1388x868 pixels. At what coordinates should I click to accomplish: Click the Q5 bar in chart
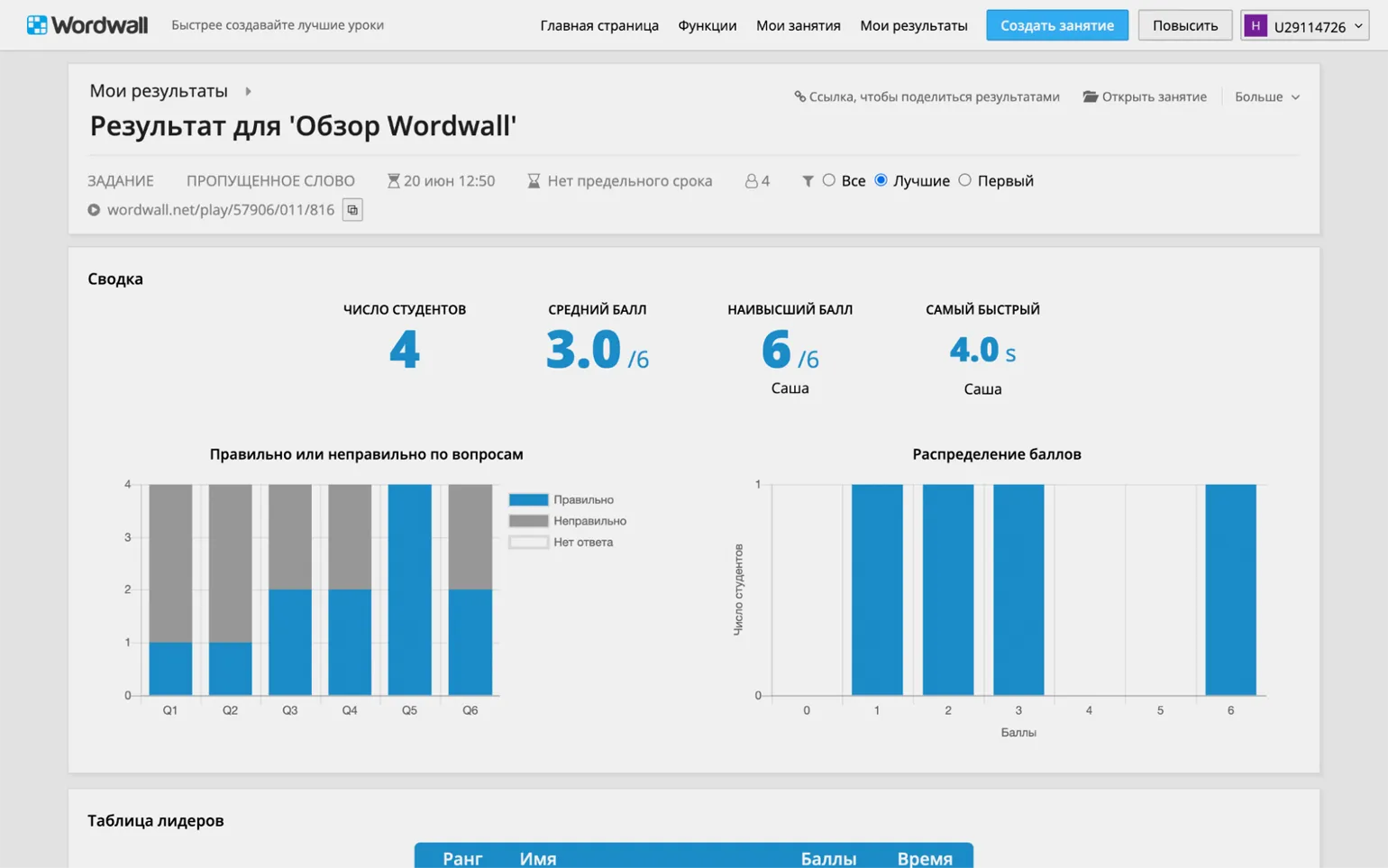[x=409, y=589]
